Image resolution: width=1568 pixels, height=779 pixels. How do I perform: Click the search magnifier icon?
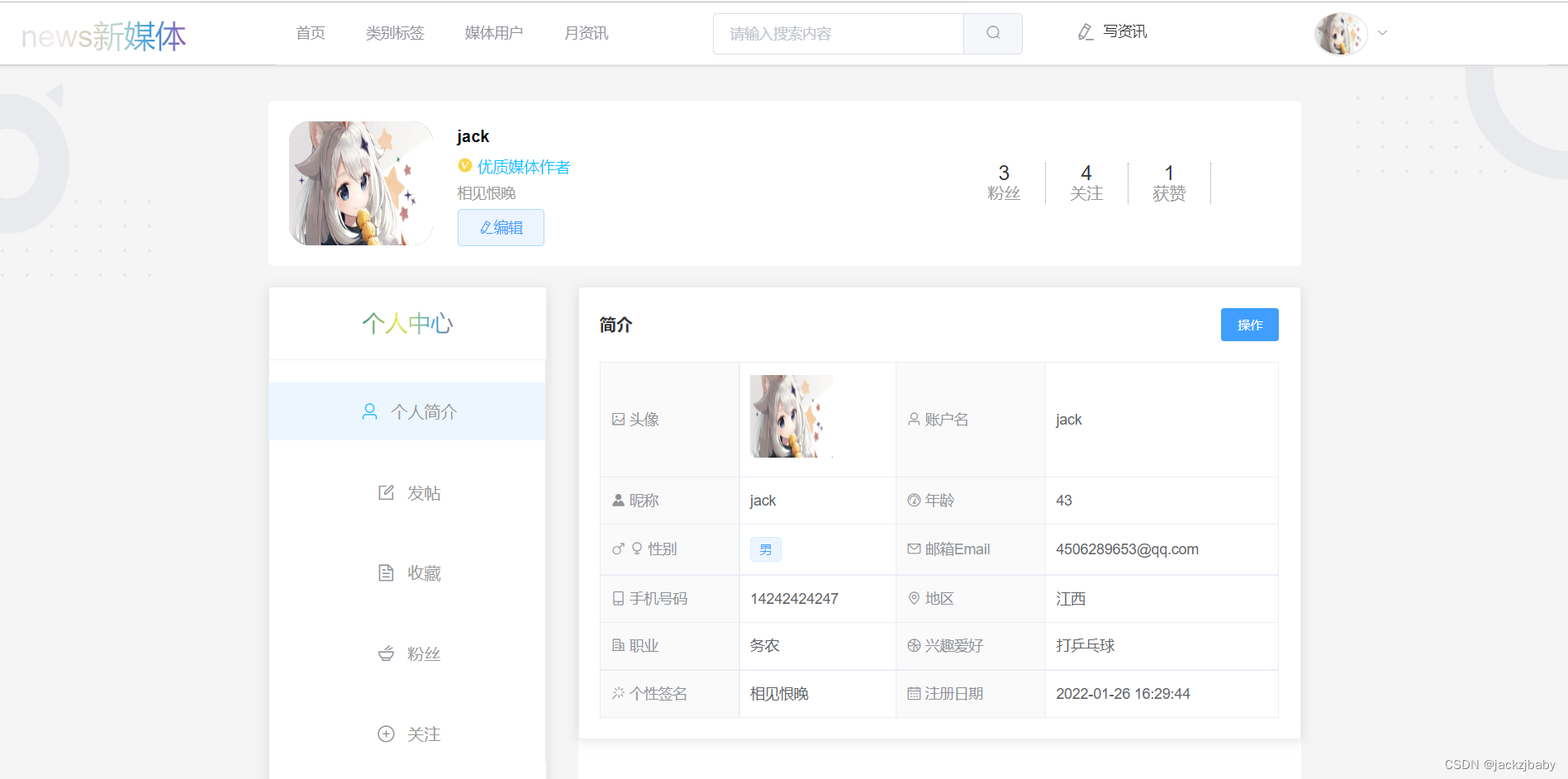pos(992,33)
